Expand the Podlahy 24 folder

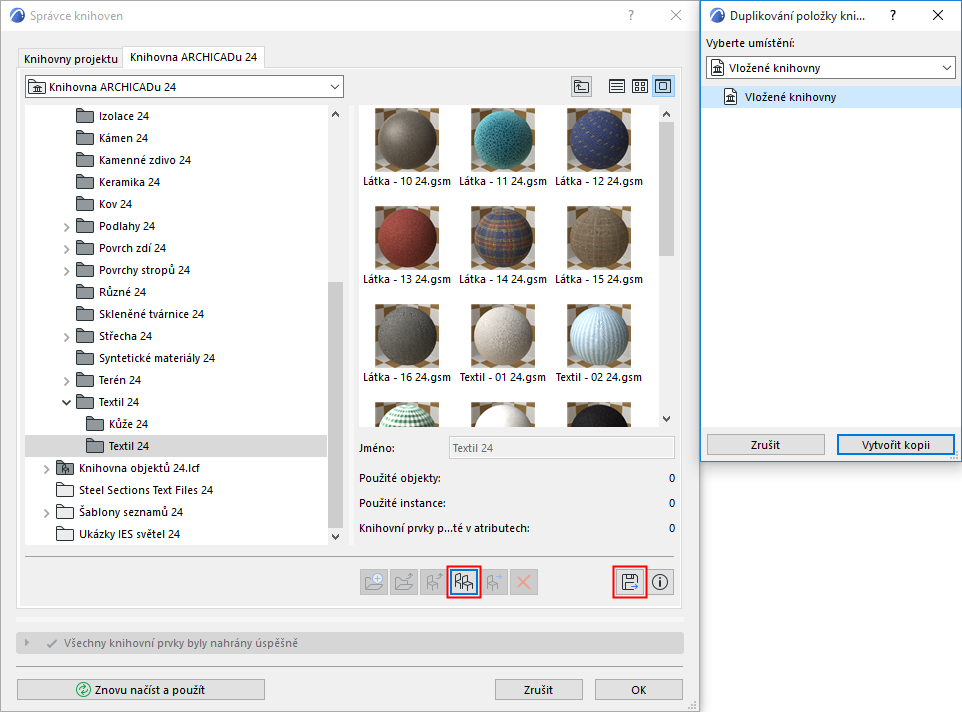click(x=67, y=227)
